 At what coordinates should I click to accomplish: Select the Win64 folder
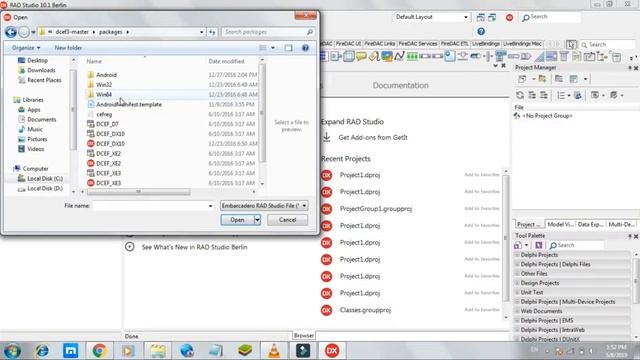[x=104, y=94]
